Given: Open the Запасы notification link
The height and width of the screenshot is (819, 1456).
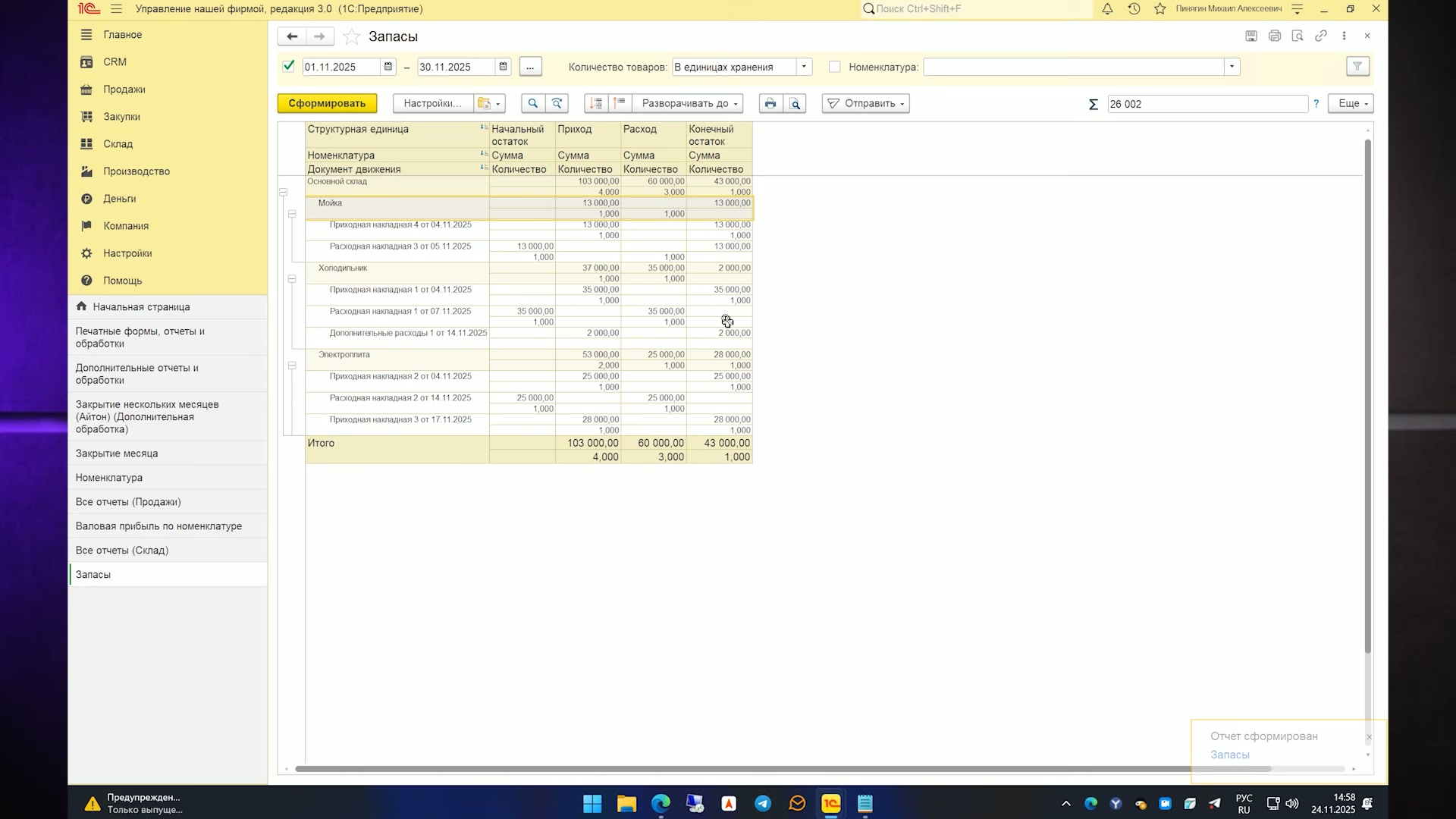Looking at the screenshot, I should 1229,755.
